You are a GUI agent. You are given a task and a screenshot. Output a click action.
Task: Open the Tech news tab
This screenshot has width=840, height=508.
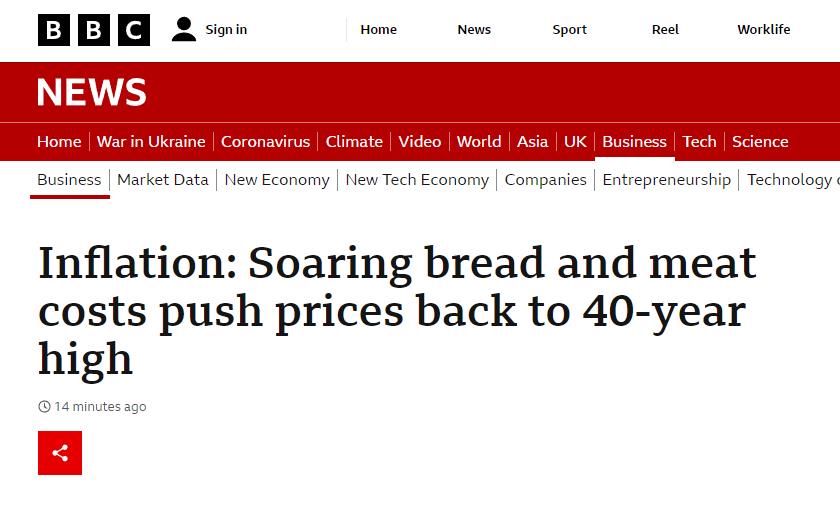699,141
